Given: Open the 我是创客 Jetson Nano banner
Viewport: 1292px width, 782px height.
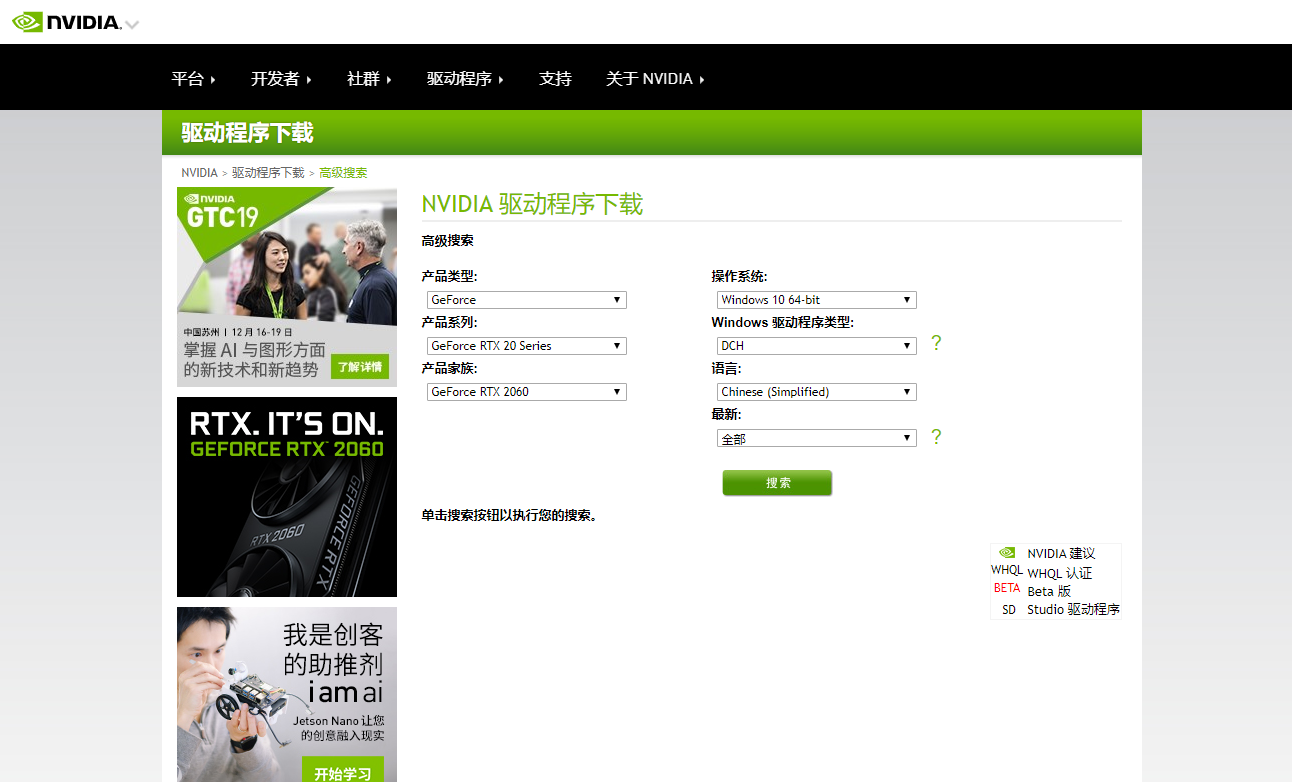Looking at the screenshot, I should point(287,694).
